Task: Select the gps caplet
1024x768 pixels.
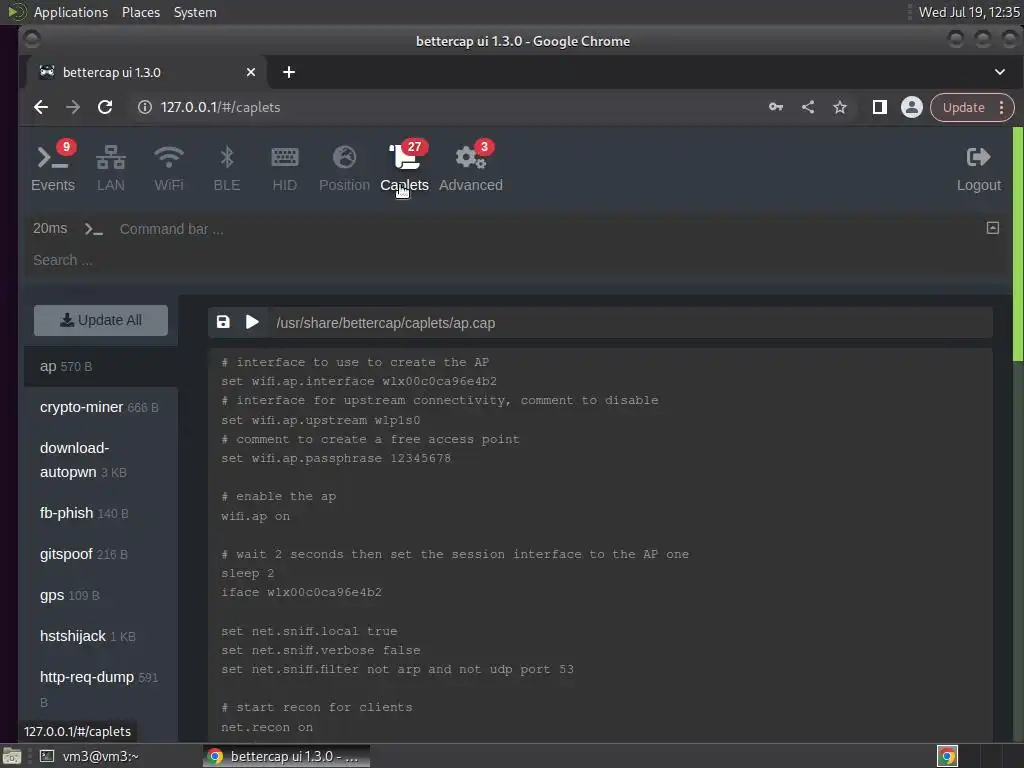Action: click(x=101, y=595)
